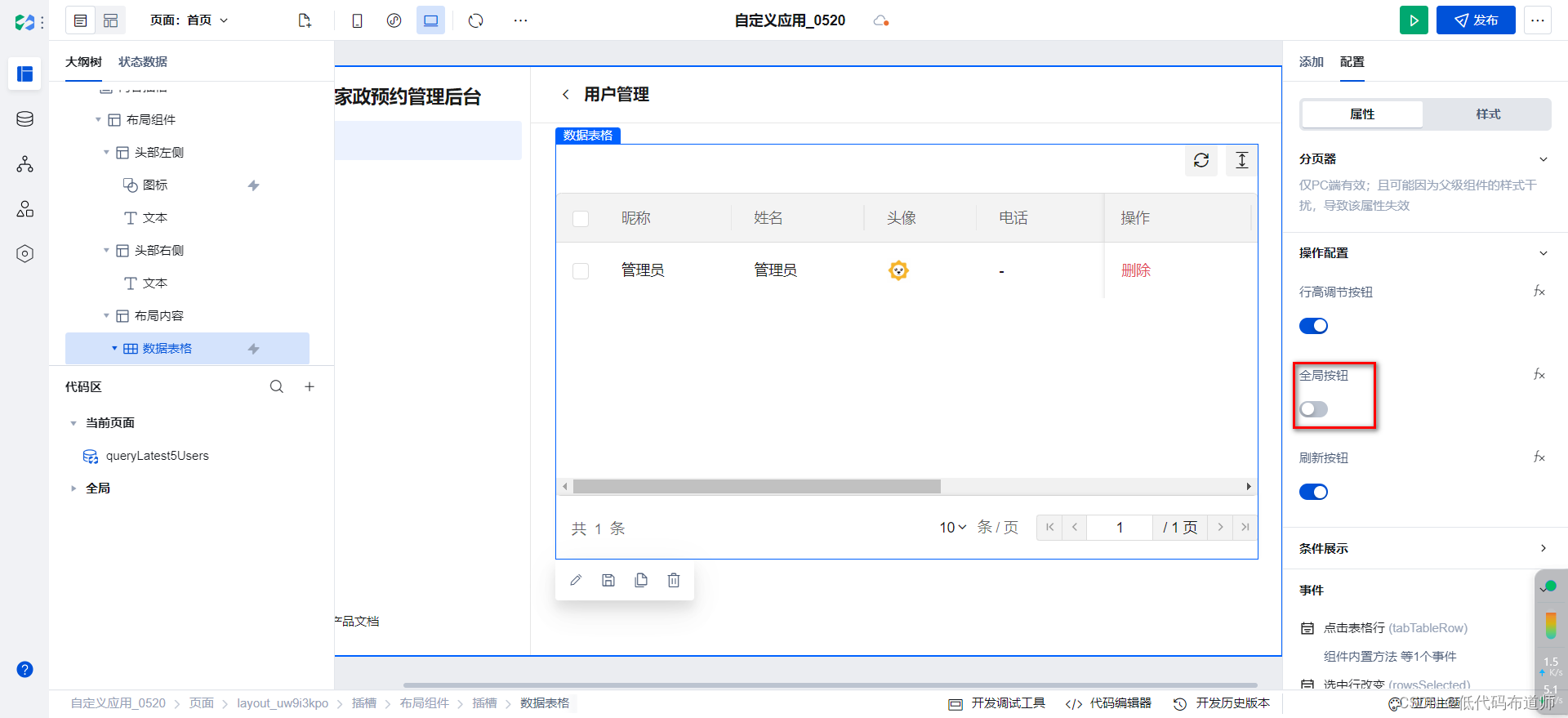Click the cloud sync status icon

click(880, 20)
